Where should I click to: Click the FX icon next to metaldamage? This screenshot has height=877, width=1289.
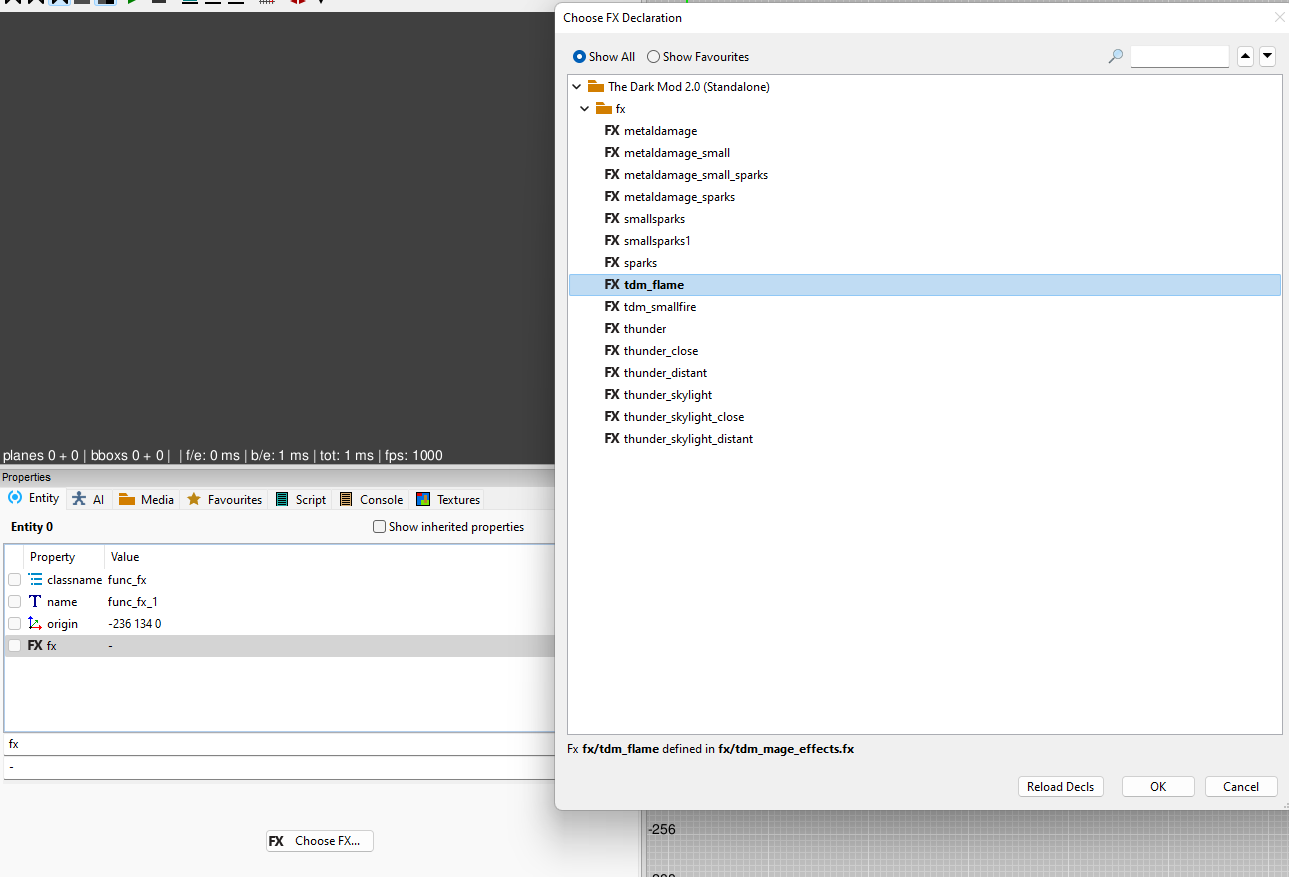click(x=612, y=131)
